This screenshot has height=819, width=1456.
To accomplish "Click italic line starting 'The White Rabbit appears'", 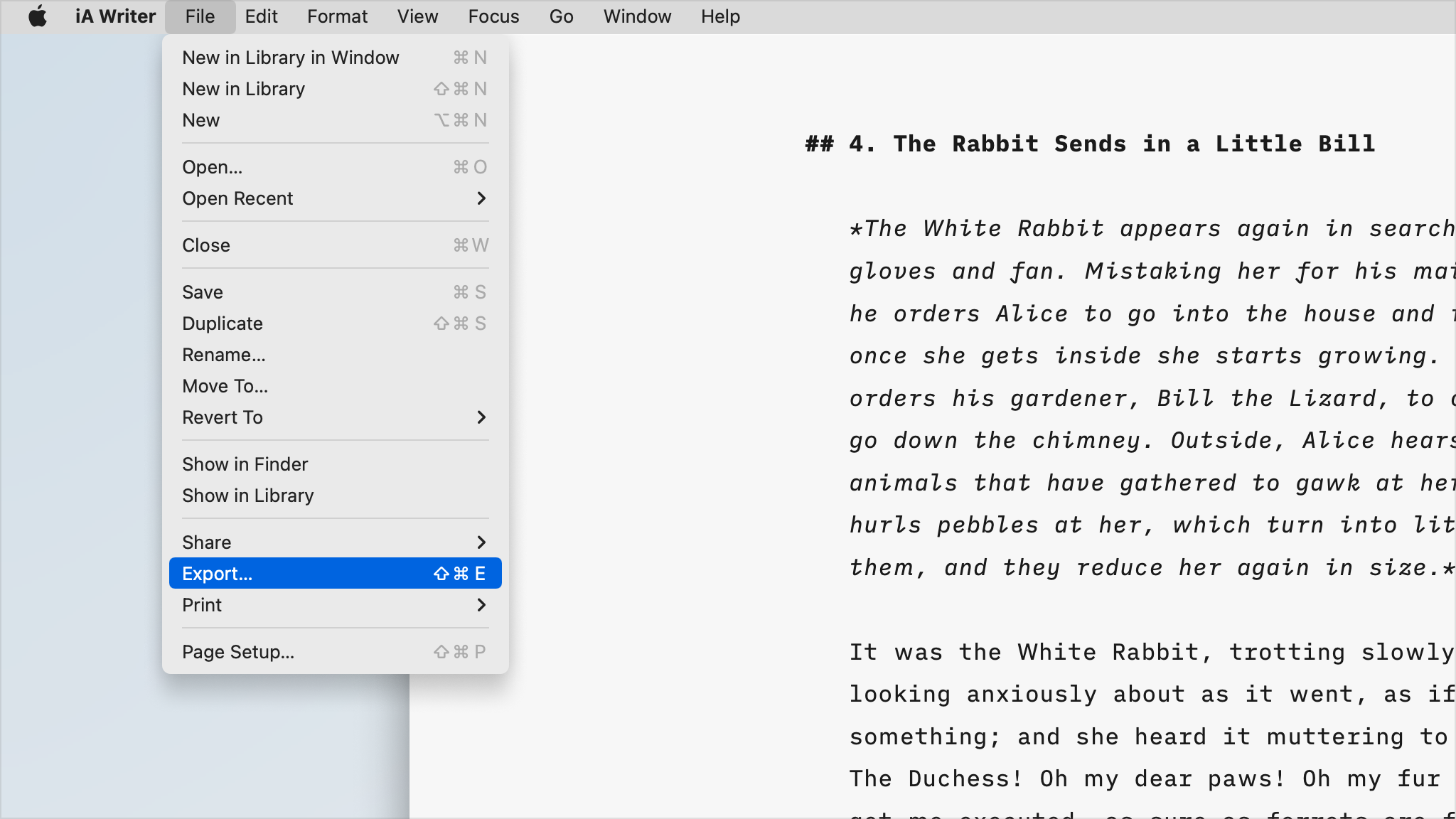I will [1152, 228].
